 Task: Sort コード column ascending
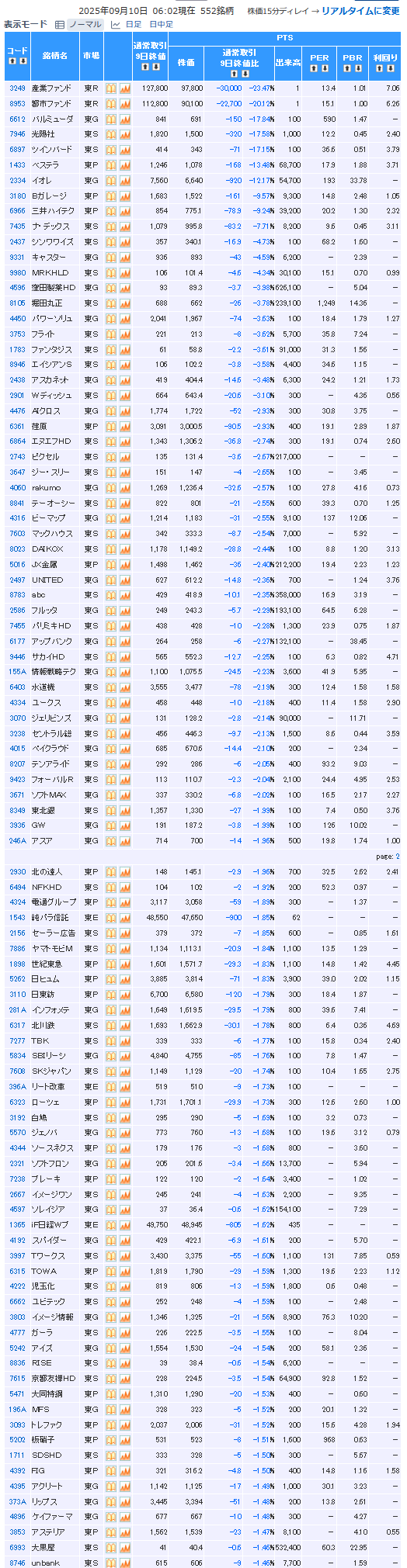coord(12,61)
